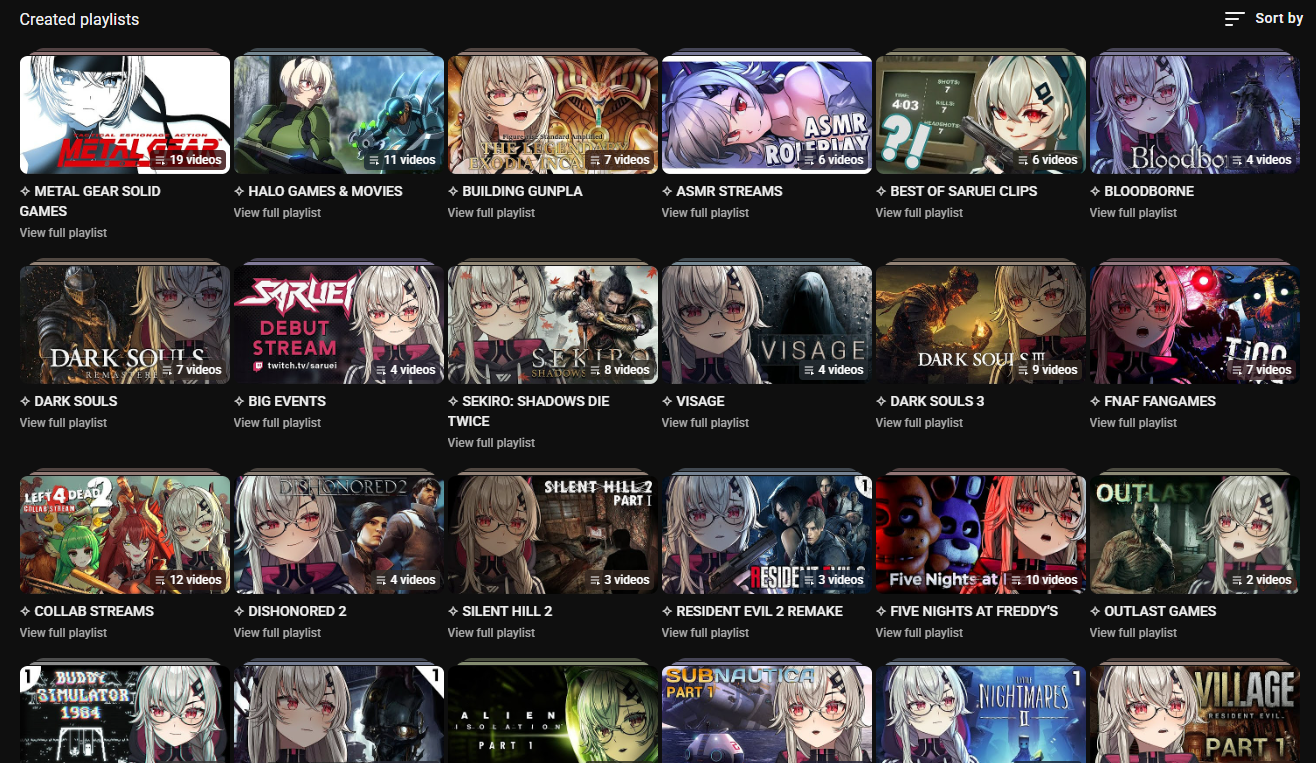1316x763 pixels.
Task: Click the SILENT HILL 2 title
Action: (x=500, y=611)
